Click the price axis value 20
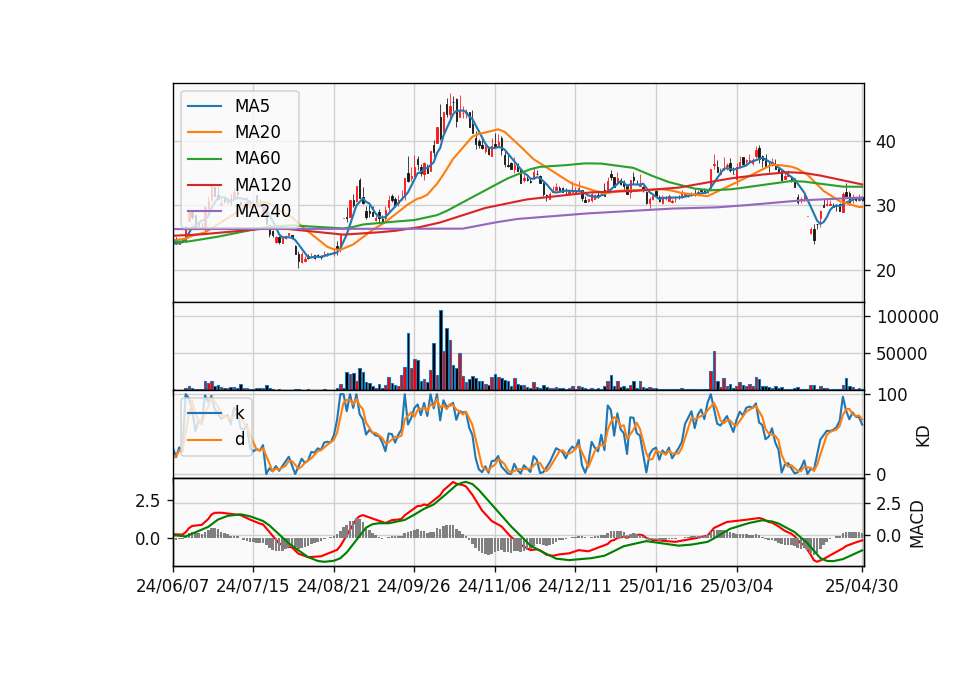This screenshot has height=690, width=960. (x=886, y=271)
